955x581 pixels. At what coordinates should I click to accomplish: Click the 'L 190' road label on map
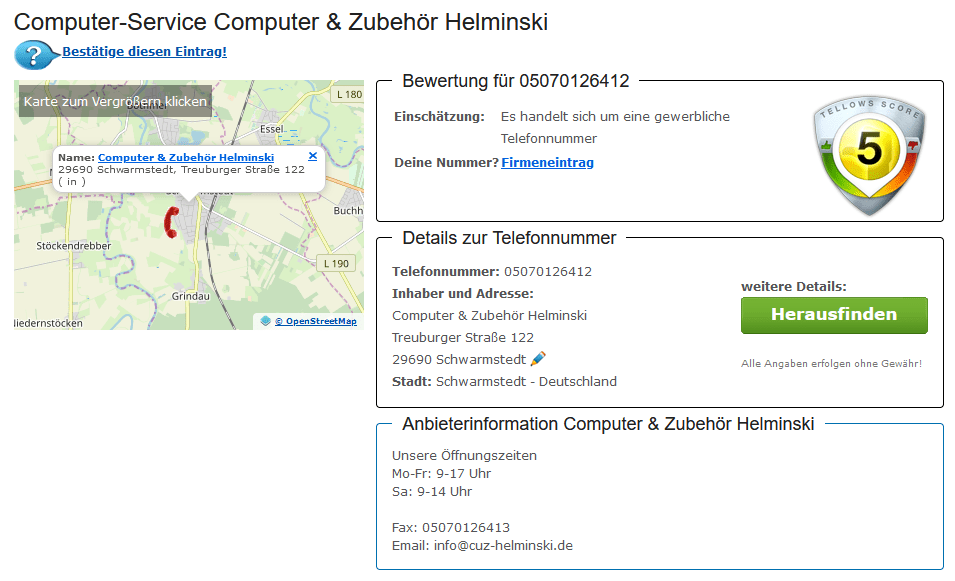(x=336, y=263)
